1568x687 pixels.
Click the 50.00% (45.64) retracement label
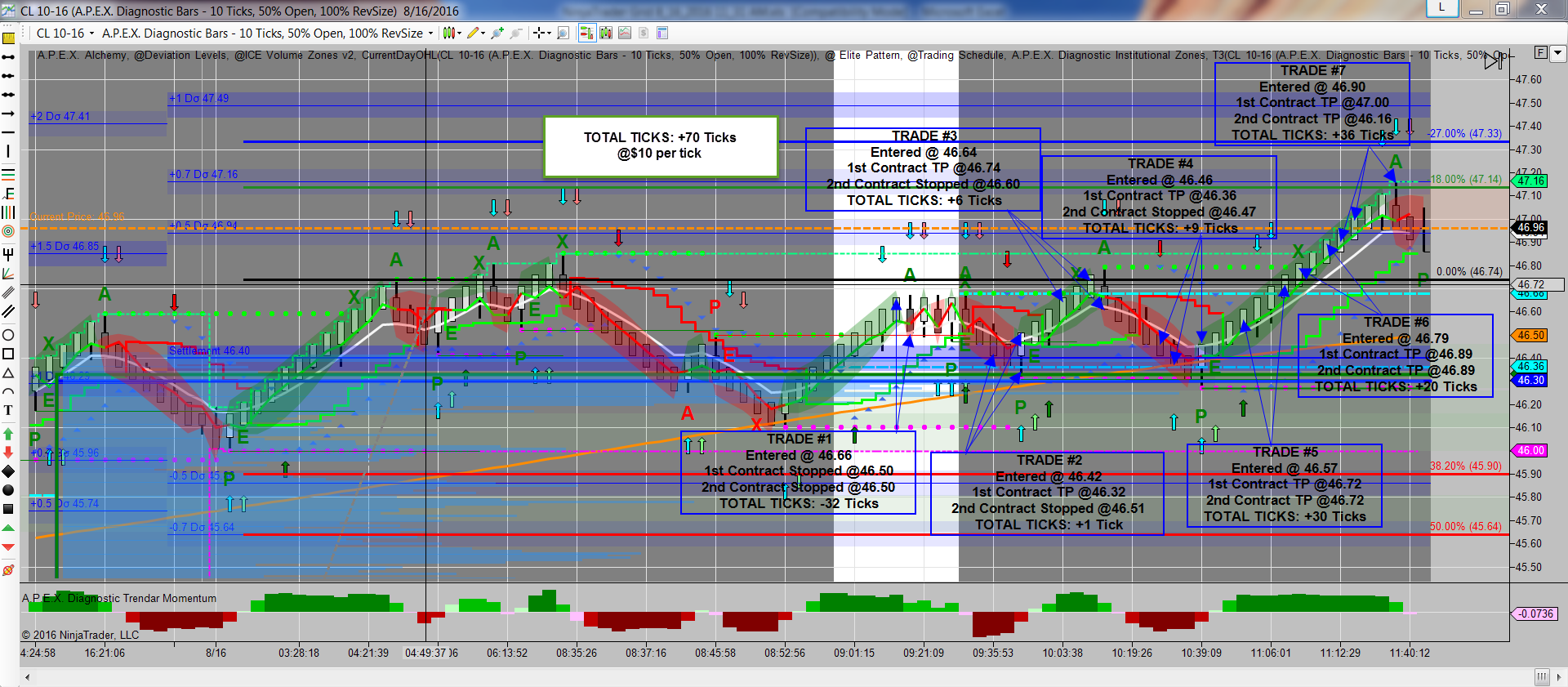click(x=1465, y=527)
